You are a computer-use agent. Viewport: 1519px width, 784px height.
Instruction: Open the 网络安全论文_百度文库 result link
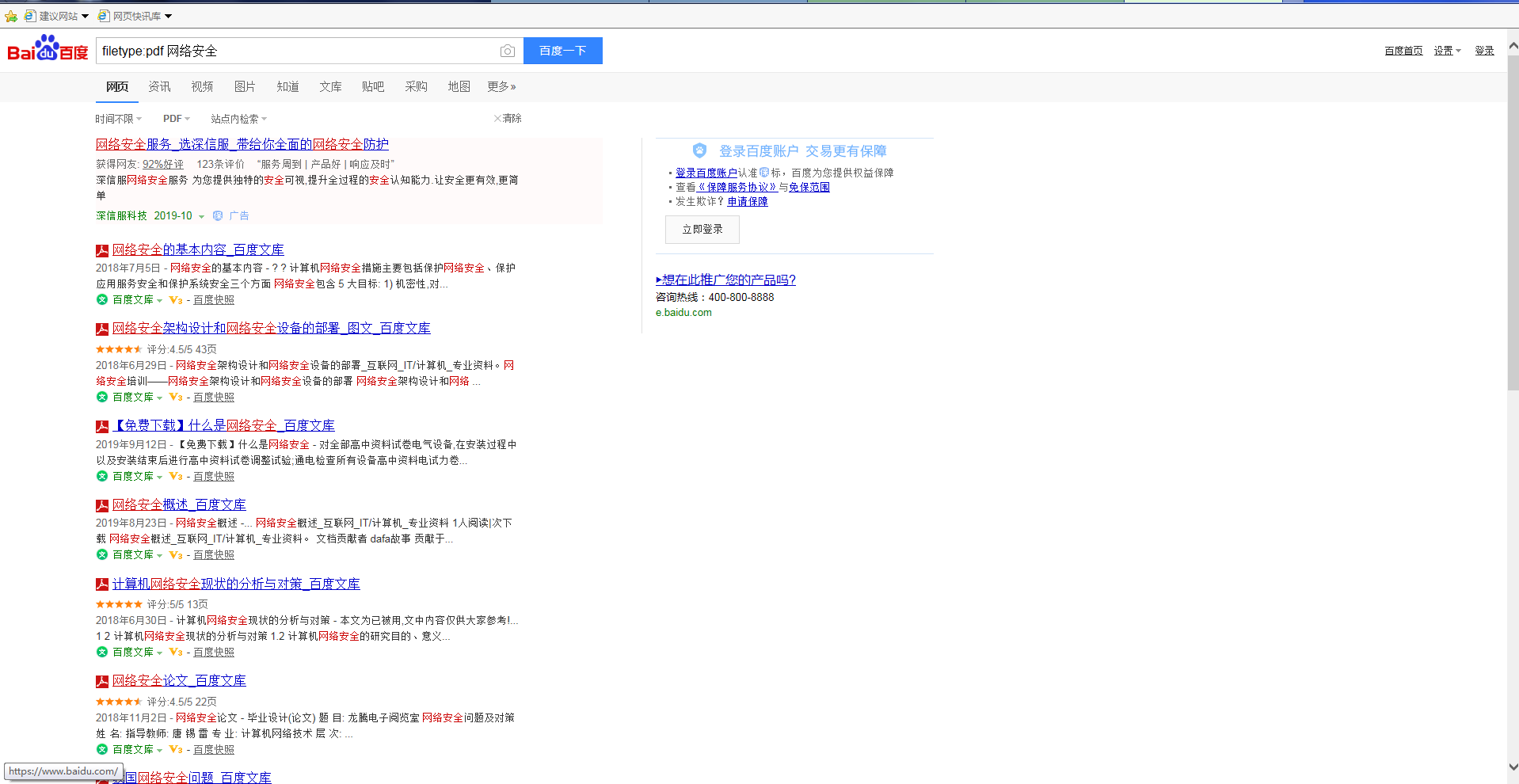[x=179, y=681]
